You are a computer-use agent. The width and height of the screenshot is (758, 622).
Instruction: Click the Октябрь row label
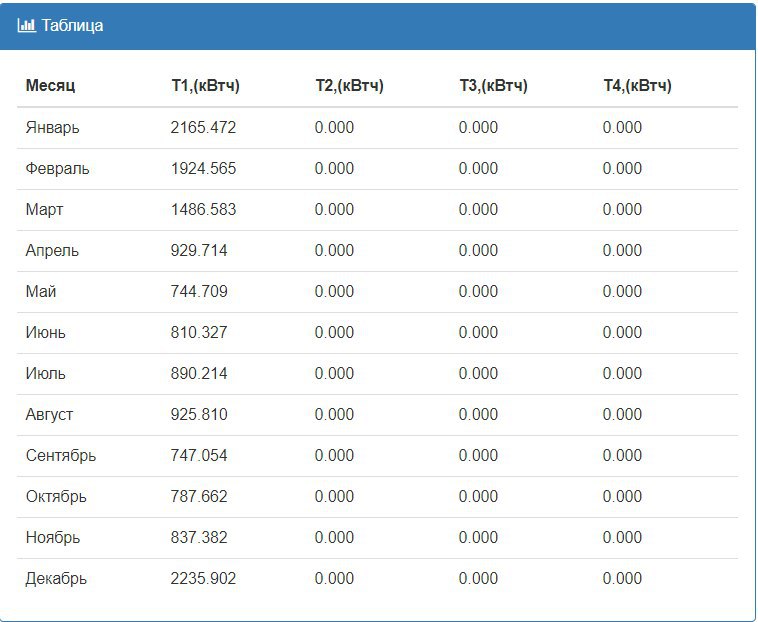(56, 497)
